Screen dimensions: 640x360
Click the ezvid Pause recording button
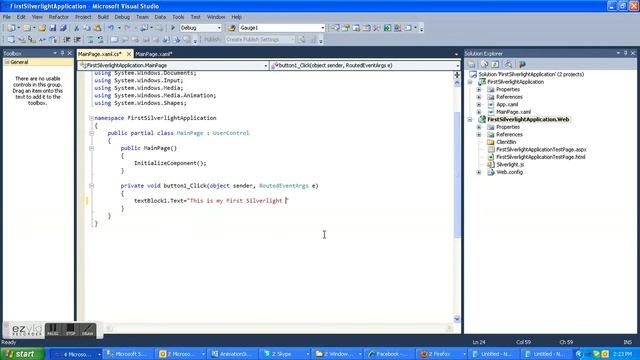pyautogui.click(x=53, y=330)
